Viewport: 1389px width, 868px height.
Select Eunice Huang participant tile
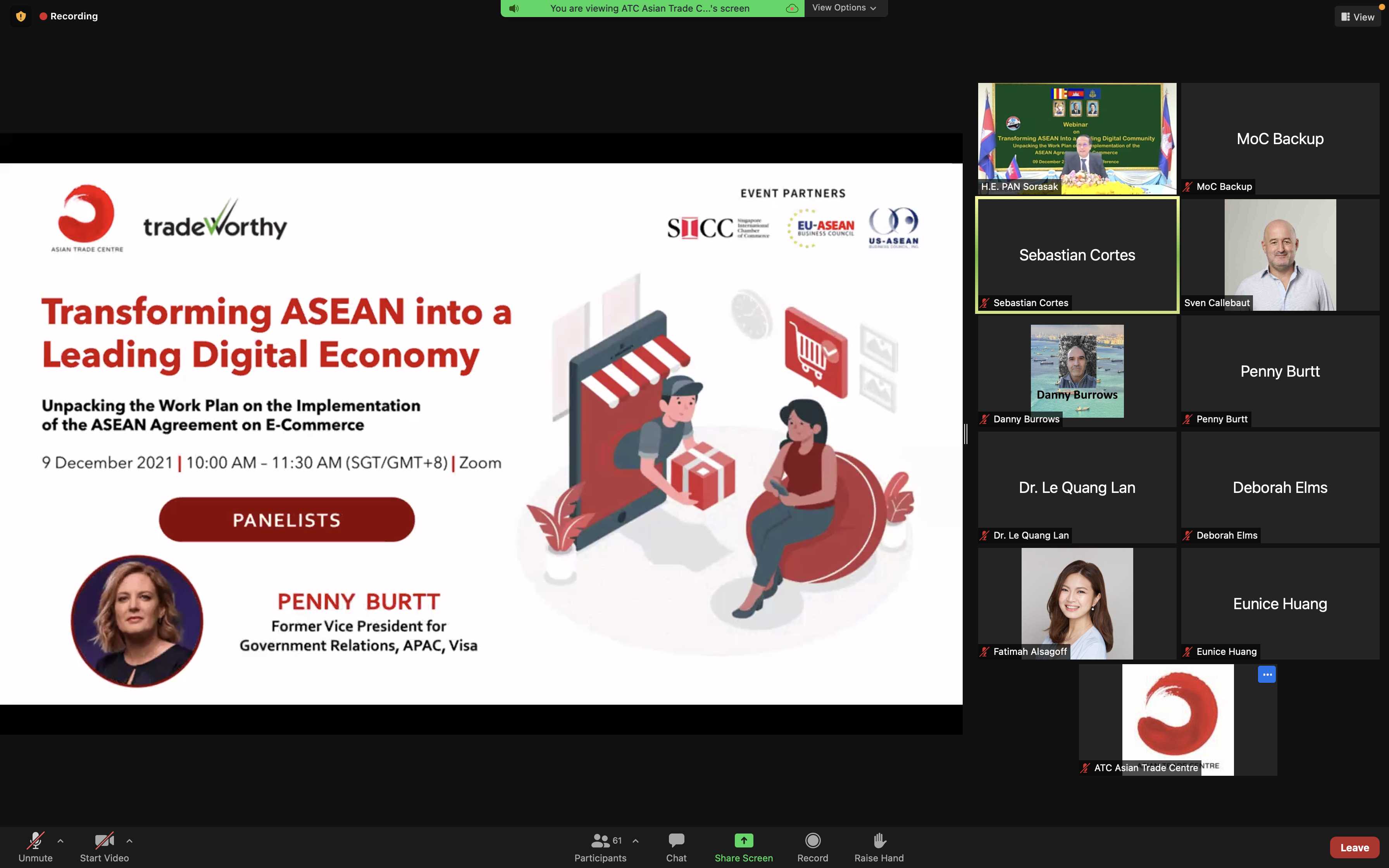[1280, 603]
